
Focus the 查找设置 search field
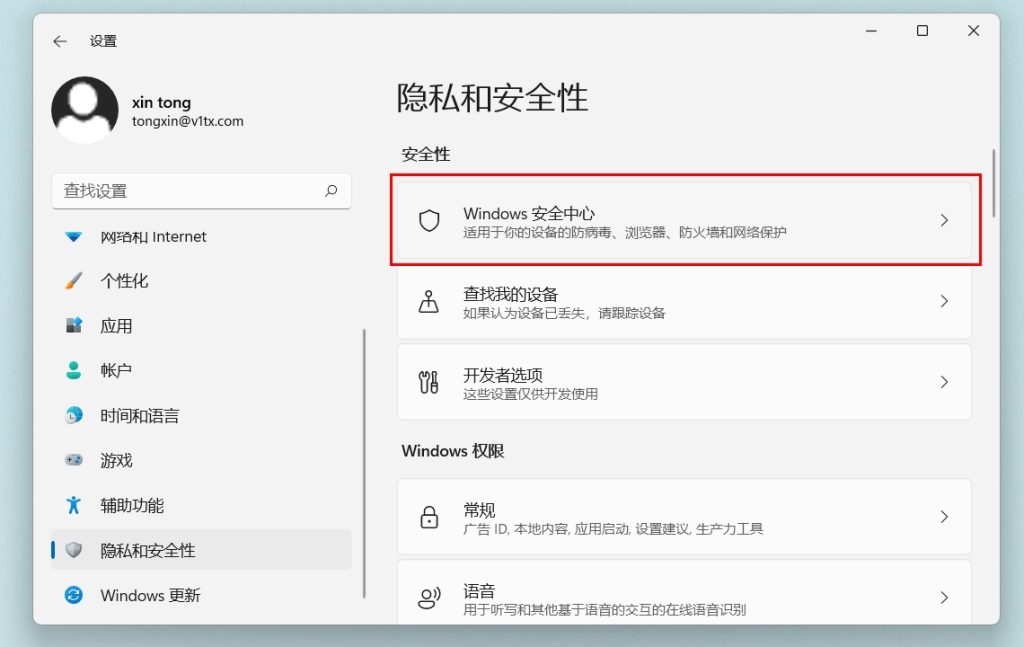[x=201, y=191]
